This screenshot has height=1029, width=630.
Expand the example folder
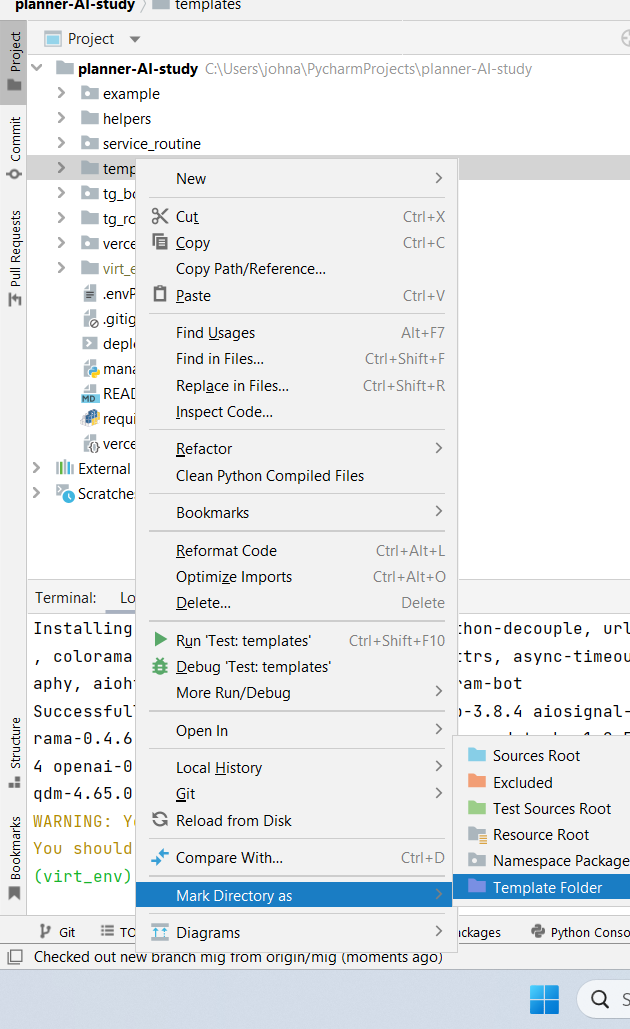61,93
